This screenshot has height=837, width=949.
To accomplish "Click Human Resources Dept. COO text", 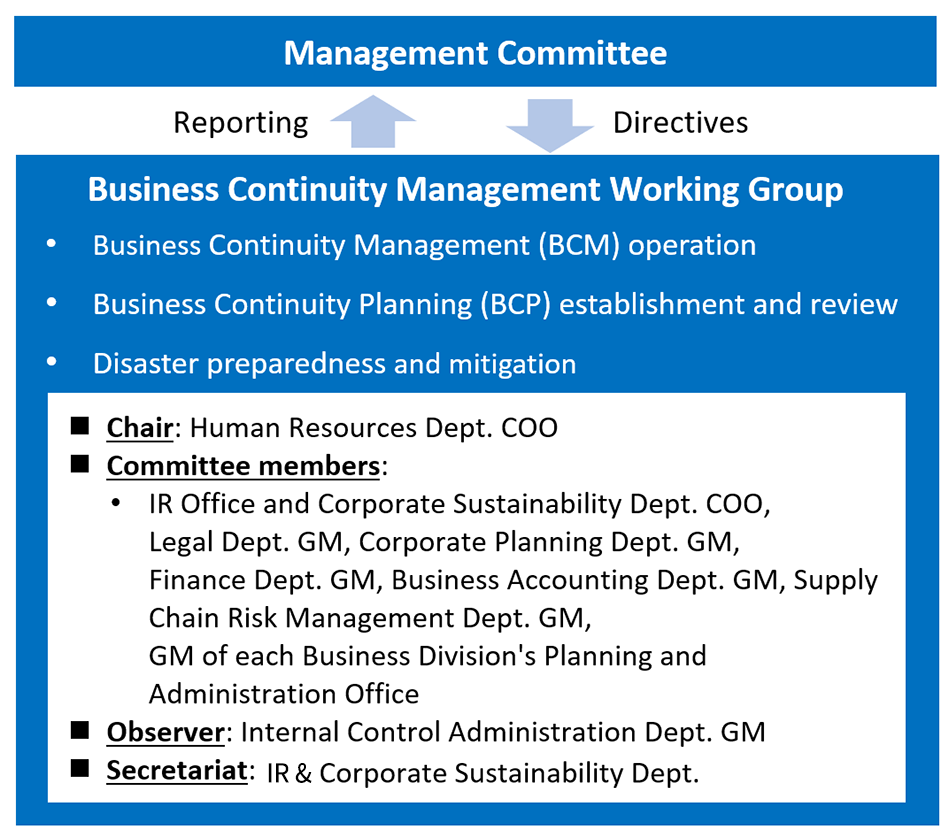I will pos(373,428).
